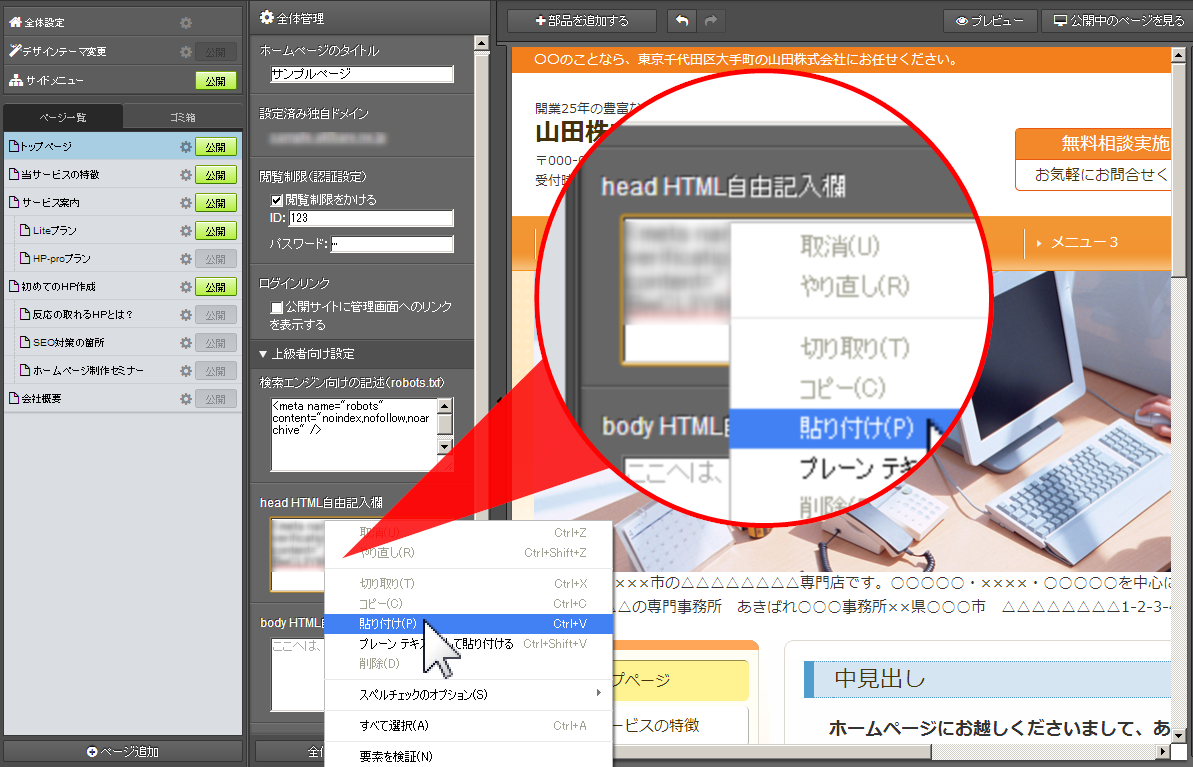This screenshot has width=1193, height=767.
Task: Collapse the 上級者向け設定 section
Action: (307, 354)
